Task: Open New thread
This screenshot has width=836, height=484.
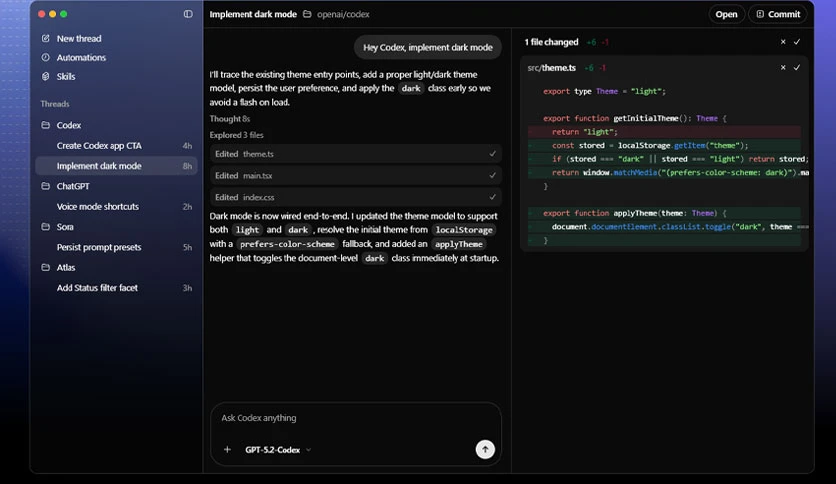Action: pyautogui.click(x=79, y=38)
